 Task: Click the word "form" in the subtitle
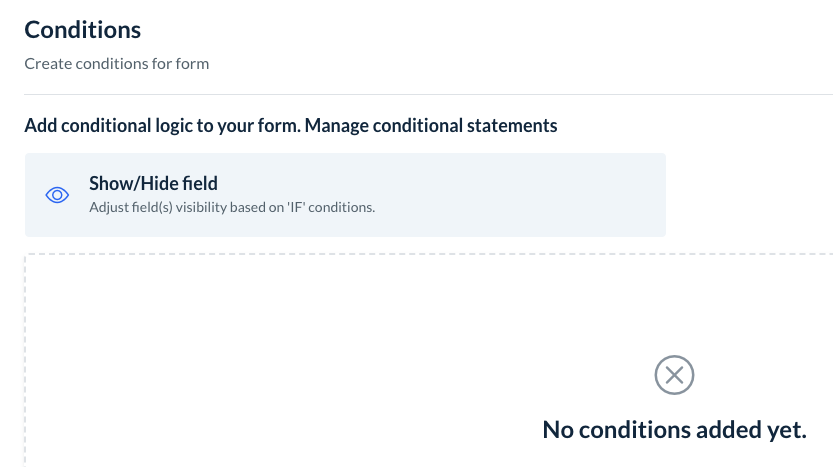[196, 64]
